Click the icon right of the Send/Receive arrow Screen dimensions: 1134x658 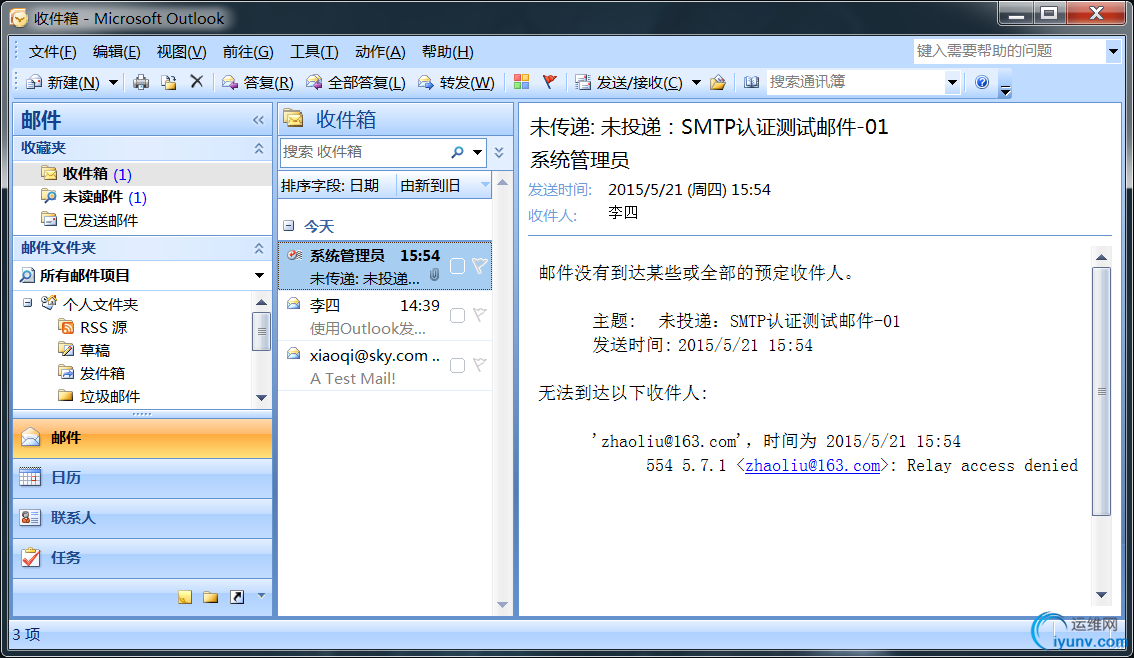click(x=717, y=82)
